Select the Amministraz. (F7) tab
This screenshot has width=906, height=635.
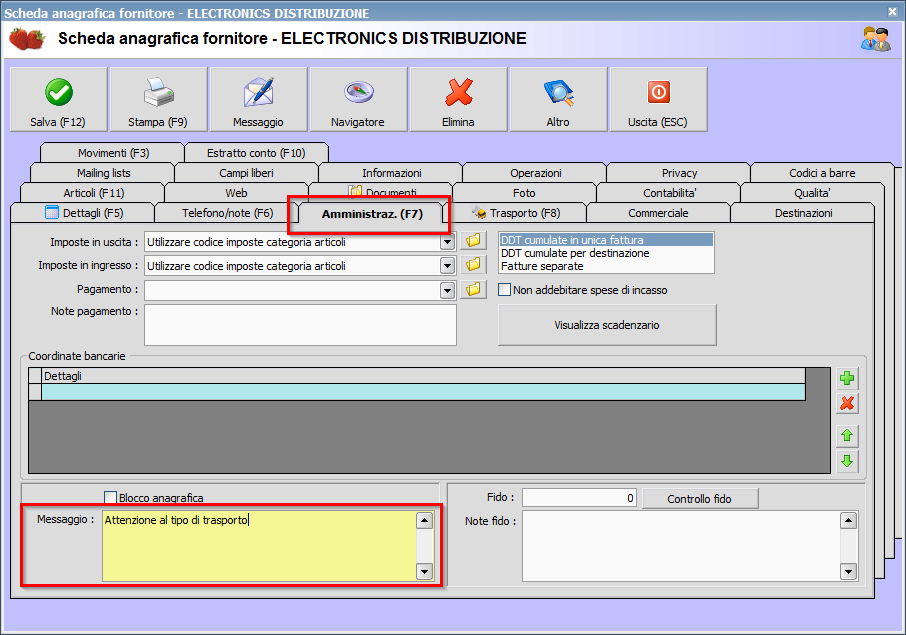point(372,214)
